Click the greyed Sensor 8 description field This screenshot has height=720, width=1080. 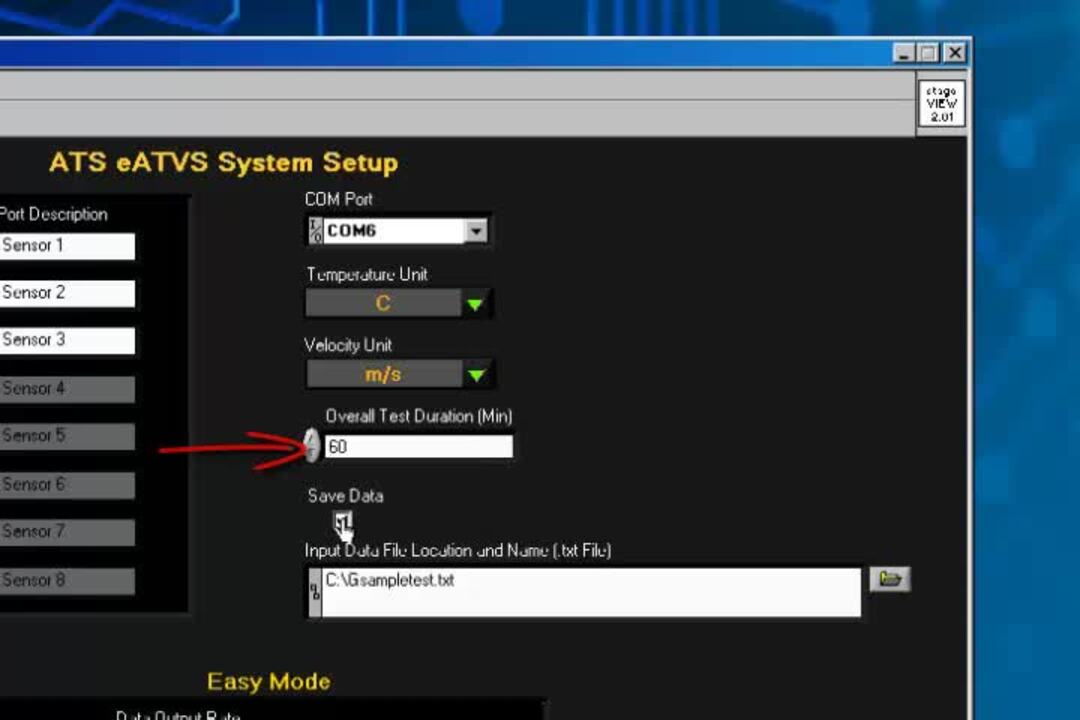[66, 581]
